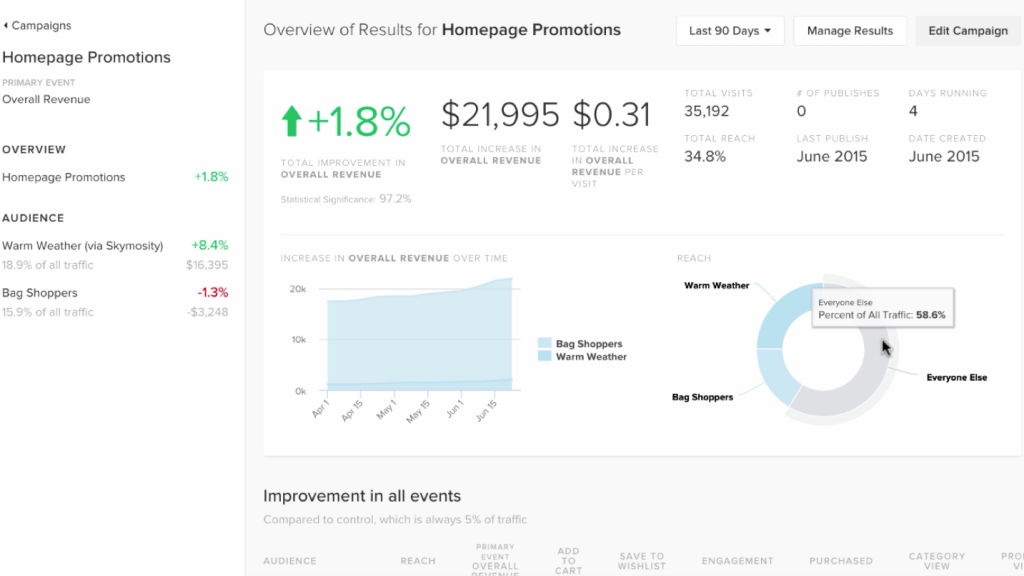Screen dimensions: 1024x576
Task: Select the Warm Weather (via Skymosity) audience
Action: (x=82, y=245)
